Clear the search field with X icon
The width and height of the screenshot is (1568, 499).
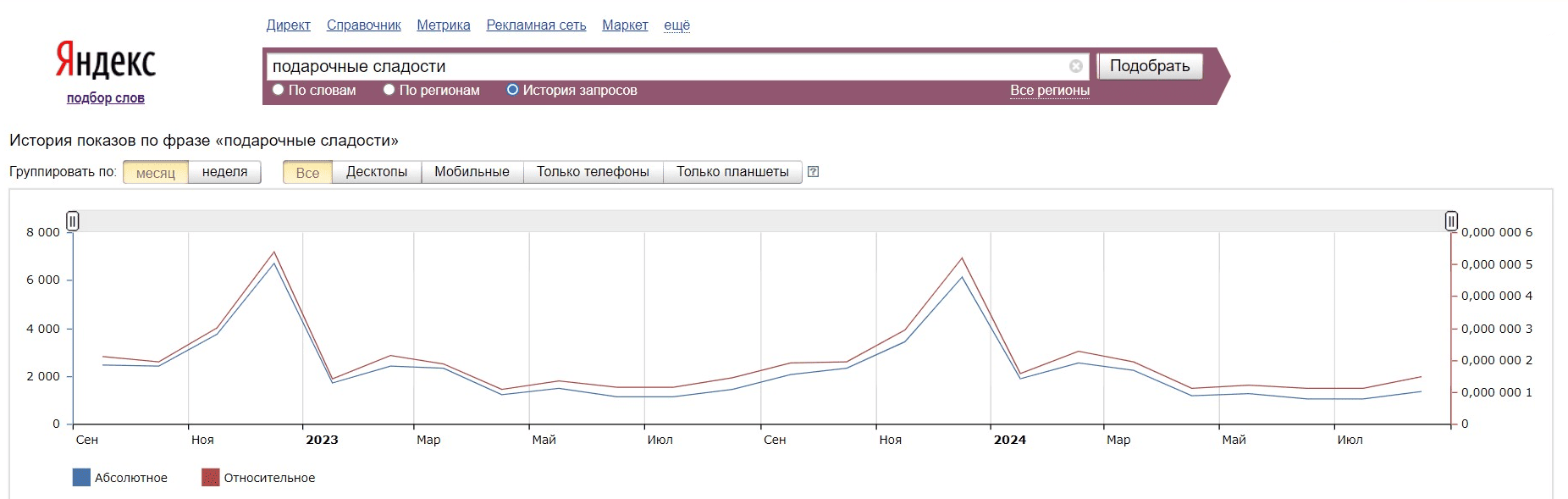(x=1075, y=66)
